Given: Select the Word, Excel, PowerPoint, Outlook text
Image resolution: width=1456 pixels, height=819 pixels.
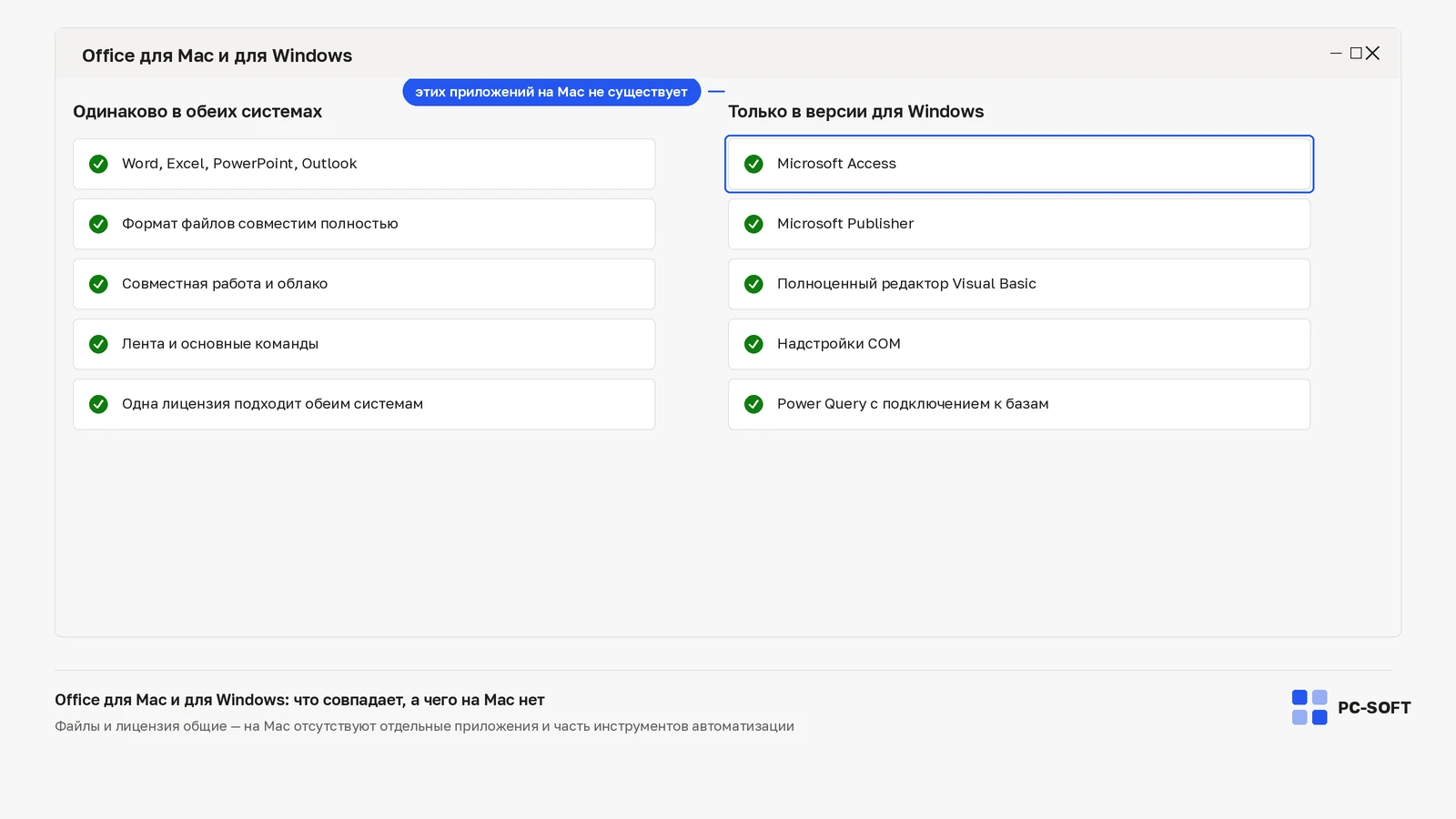Looking at the screenshot, I should (239, 164).
